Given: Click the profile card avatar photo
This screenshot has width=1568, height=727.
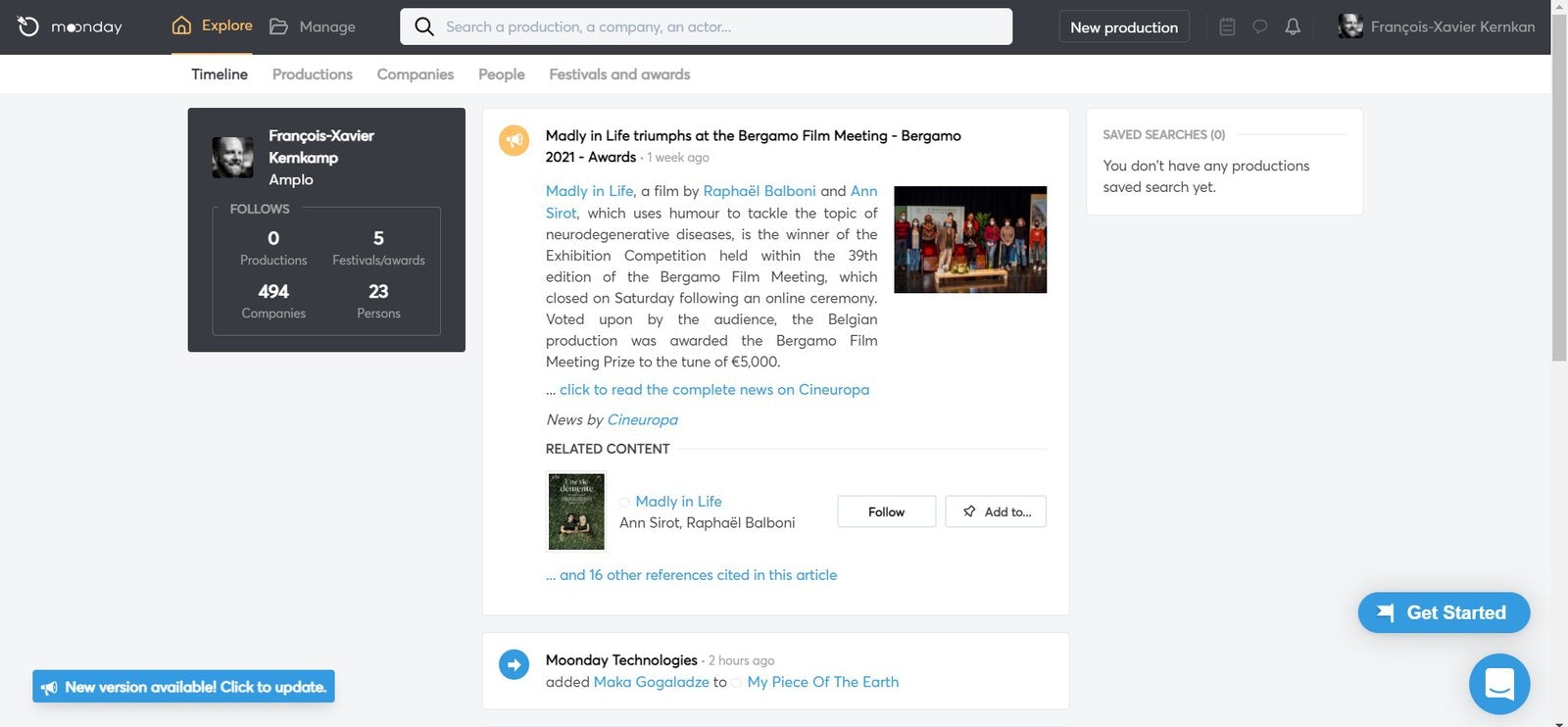Looking at the screenshot, I should pyautogui.click(x=232, y=157).
